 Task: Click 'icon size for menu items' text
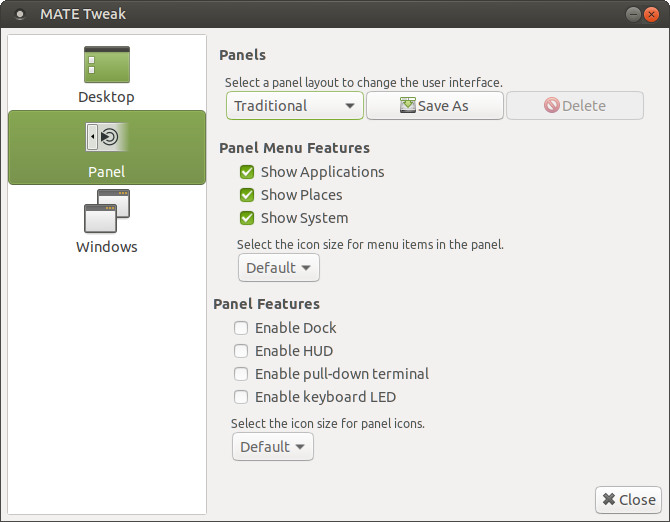point(371,245)
